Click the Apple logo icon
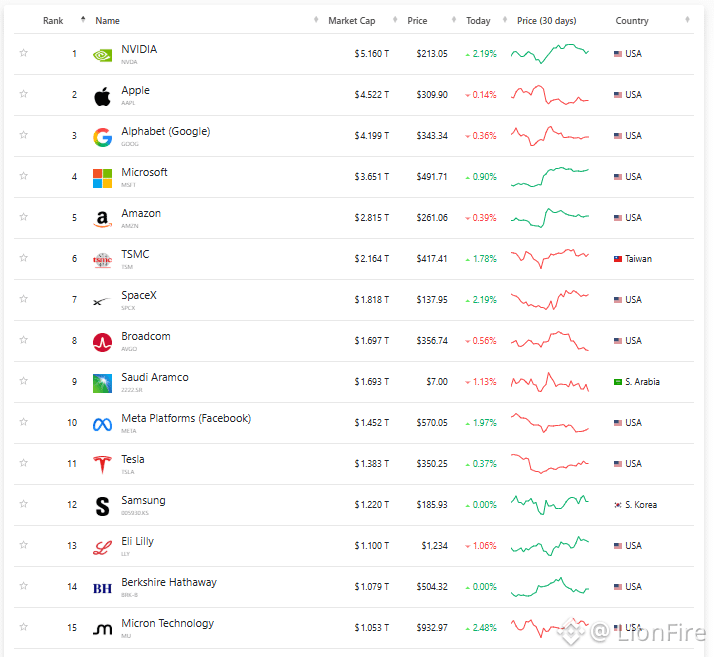714x657 pixels. click(102, 96)
